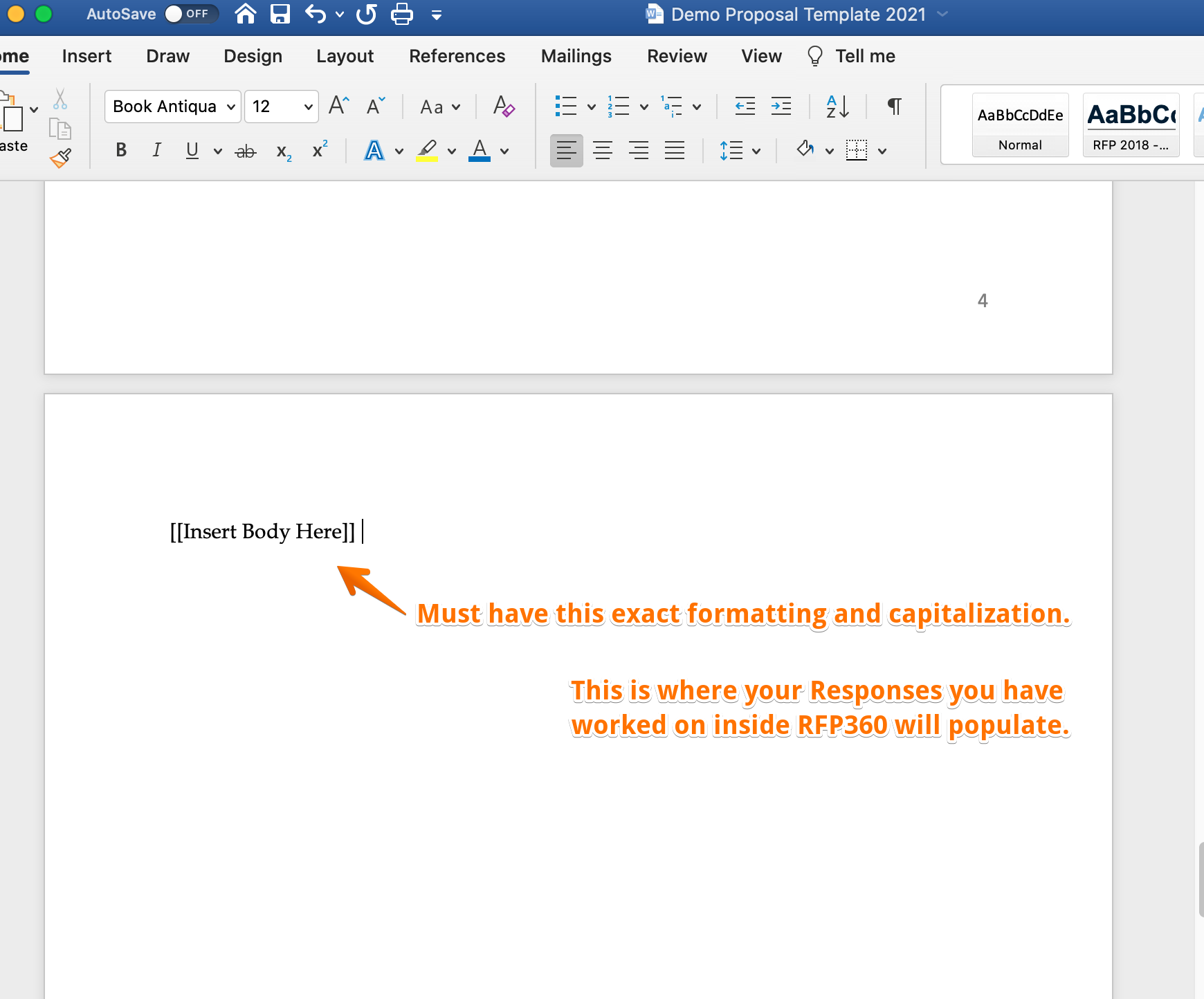Click the Home house icon in title bar
1204x999 pixels.
pyautogui.click(x=245, y=14)
